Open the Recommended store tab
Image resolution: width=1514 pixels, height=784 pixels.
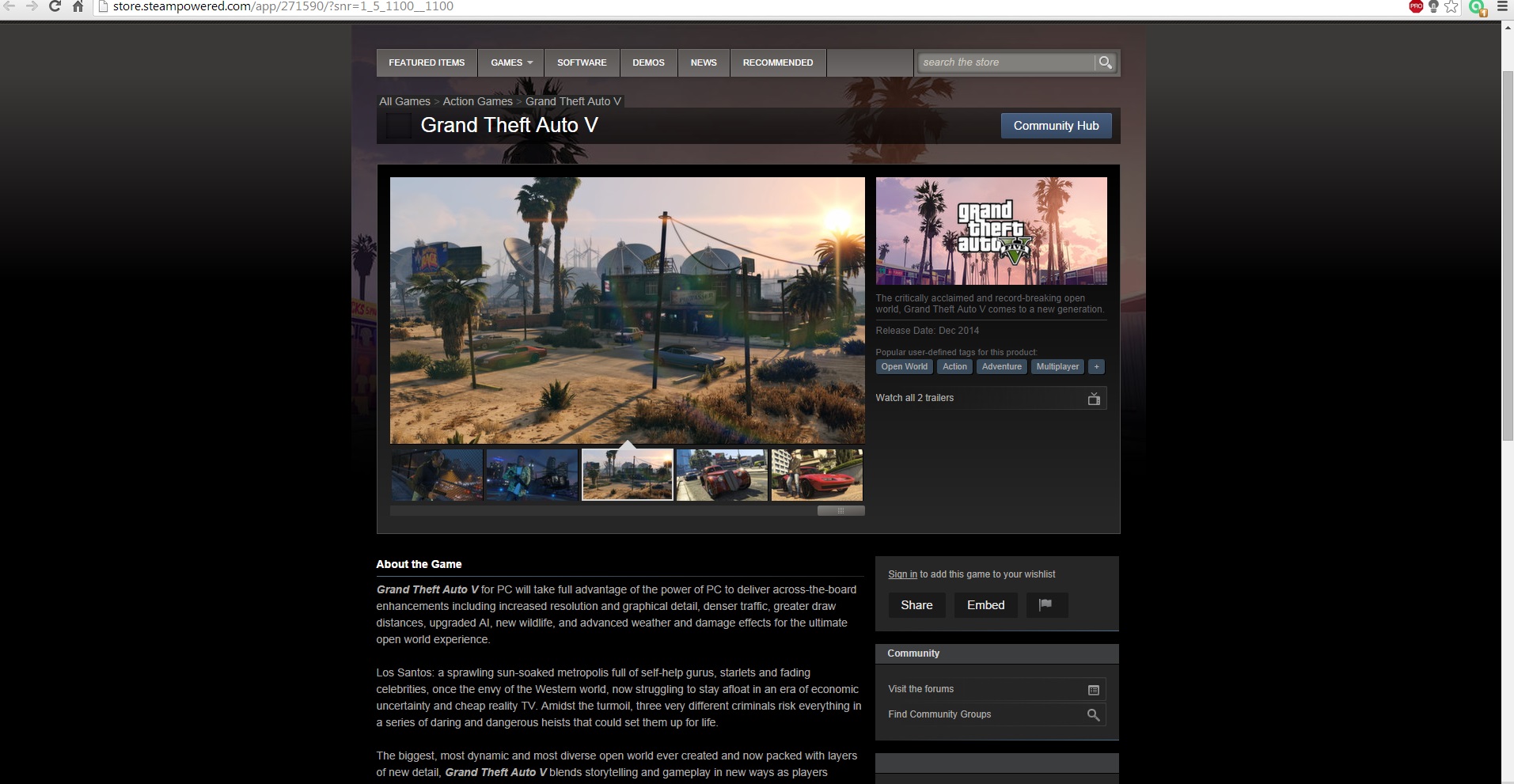(x=777, y=62)
